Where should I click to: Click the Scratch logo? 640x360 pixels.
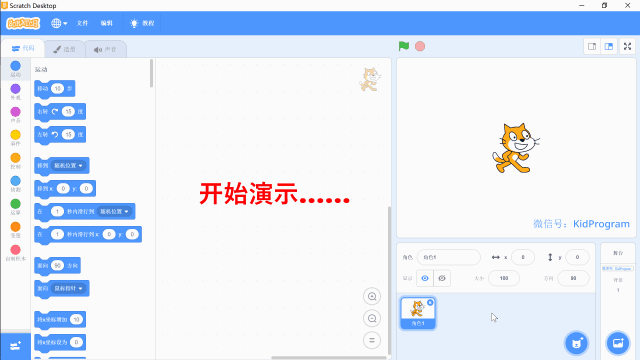point(23,23)
